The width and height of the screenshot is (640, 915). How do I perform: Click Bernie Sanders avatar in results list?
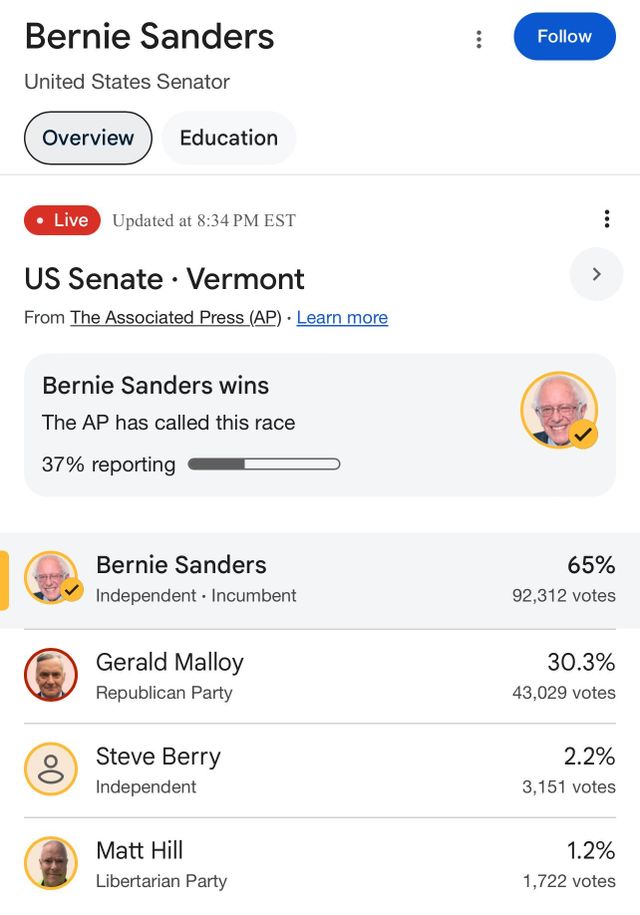pos(50,578)
